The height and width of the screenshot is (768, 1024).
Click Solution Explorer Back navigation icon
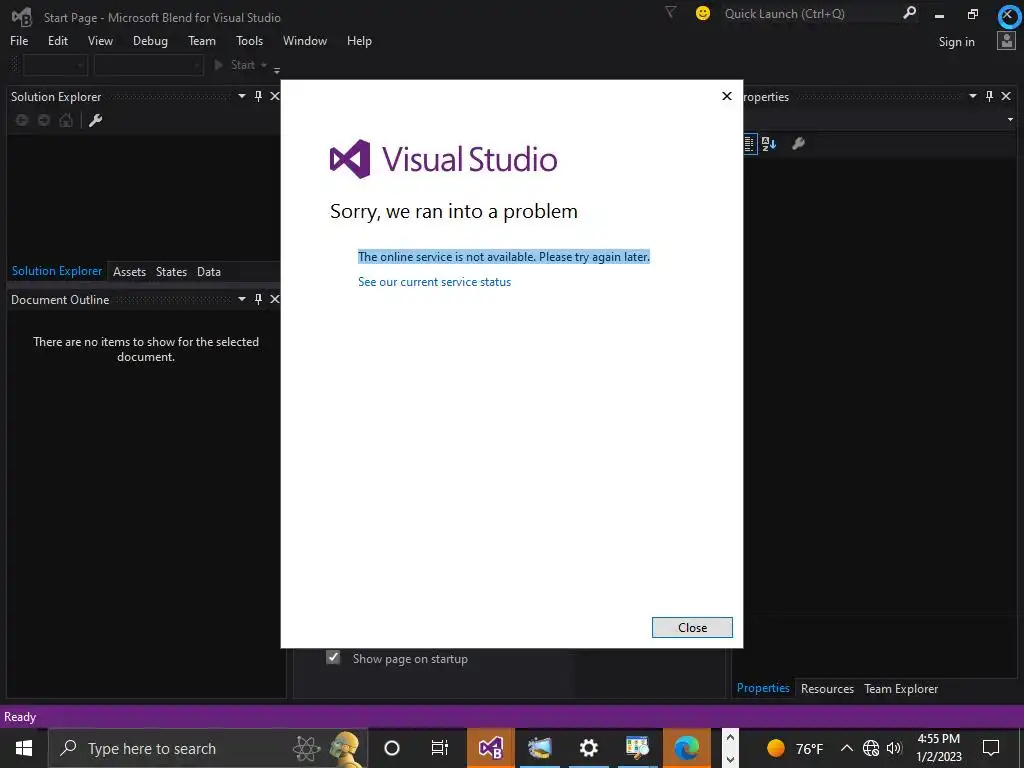[22, 120]
